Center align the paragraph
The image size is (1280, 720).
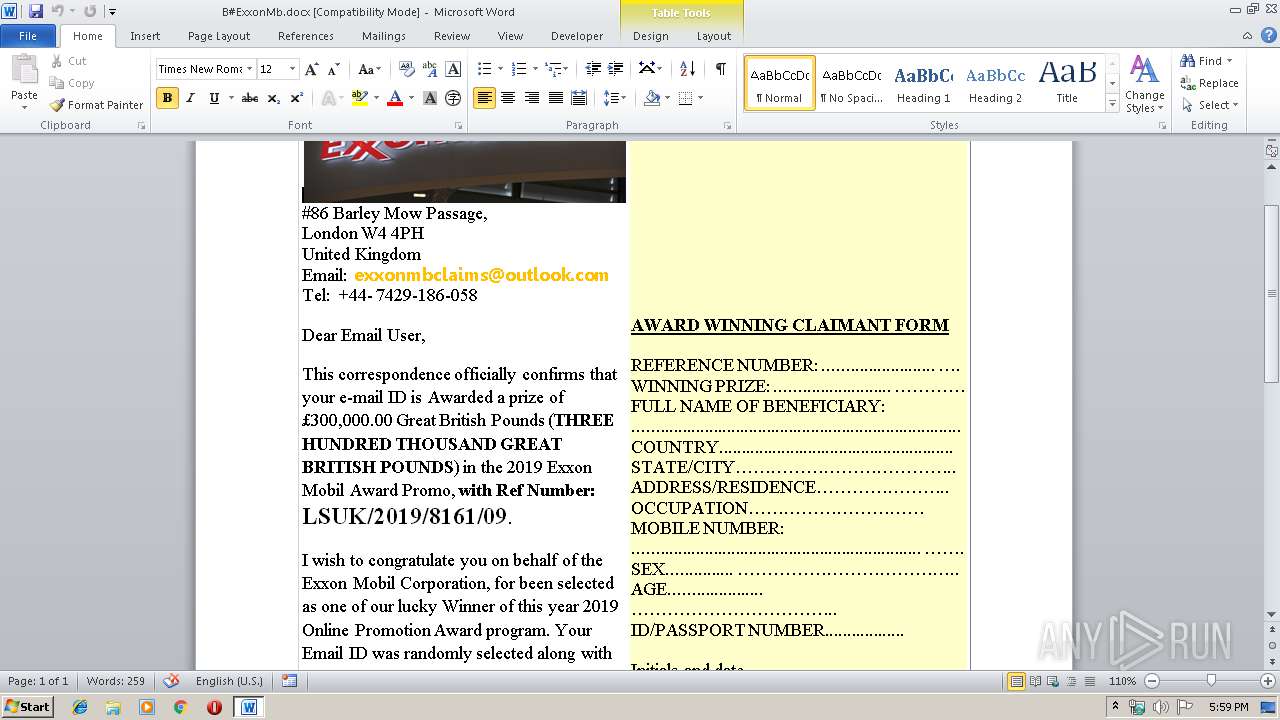coord(508,98)
